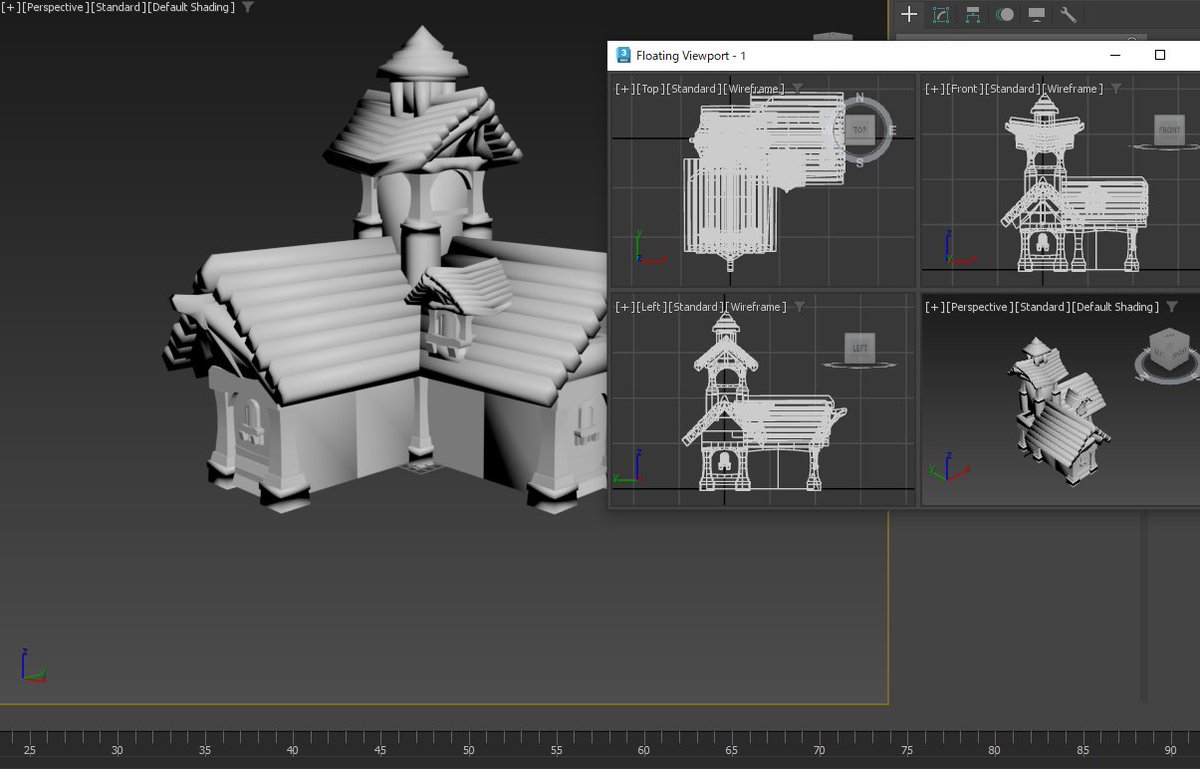Click the ViewCube in floating Perspective viewport
Viewport: 1200px width, 769px height.
(1168, 350)
